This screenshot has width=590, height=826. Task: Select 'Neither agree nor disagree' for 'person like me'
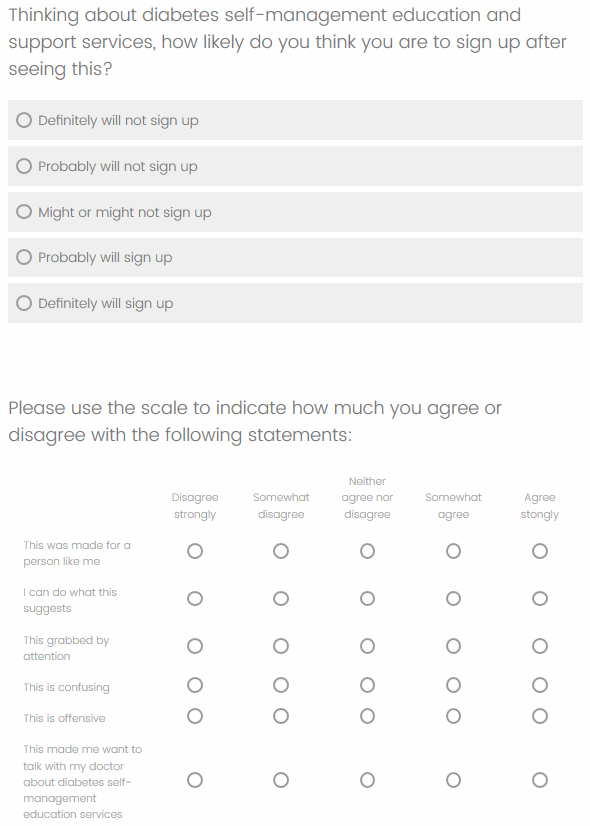point(367,551)
